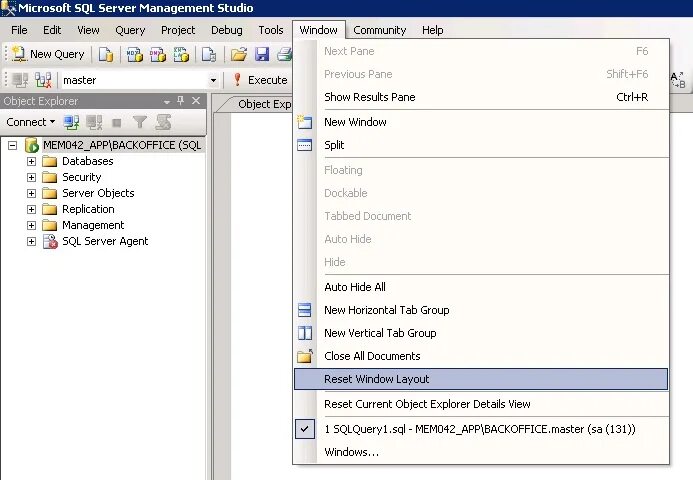Expand the Security folder
This screenshot has height=480, width=693.
coord(31,177)
